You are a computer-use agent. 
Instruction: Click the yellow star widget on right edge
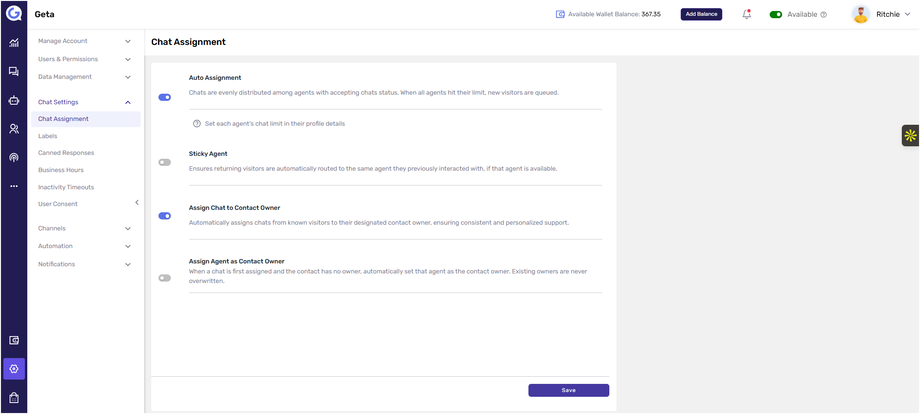click(910, 135)
